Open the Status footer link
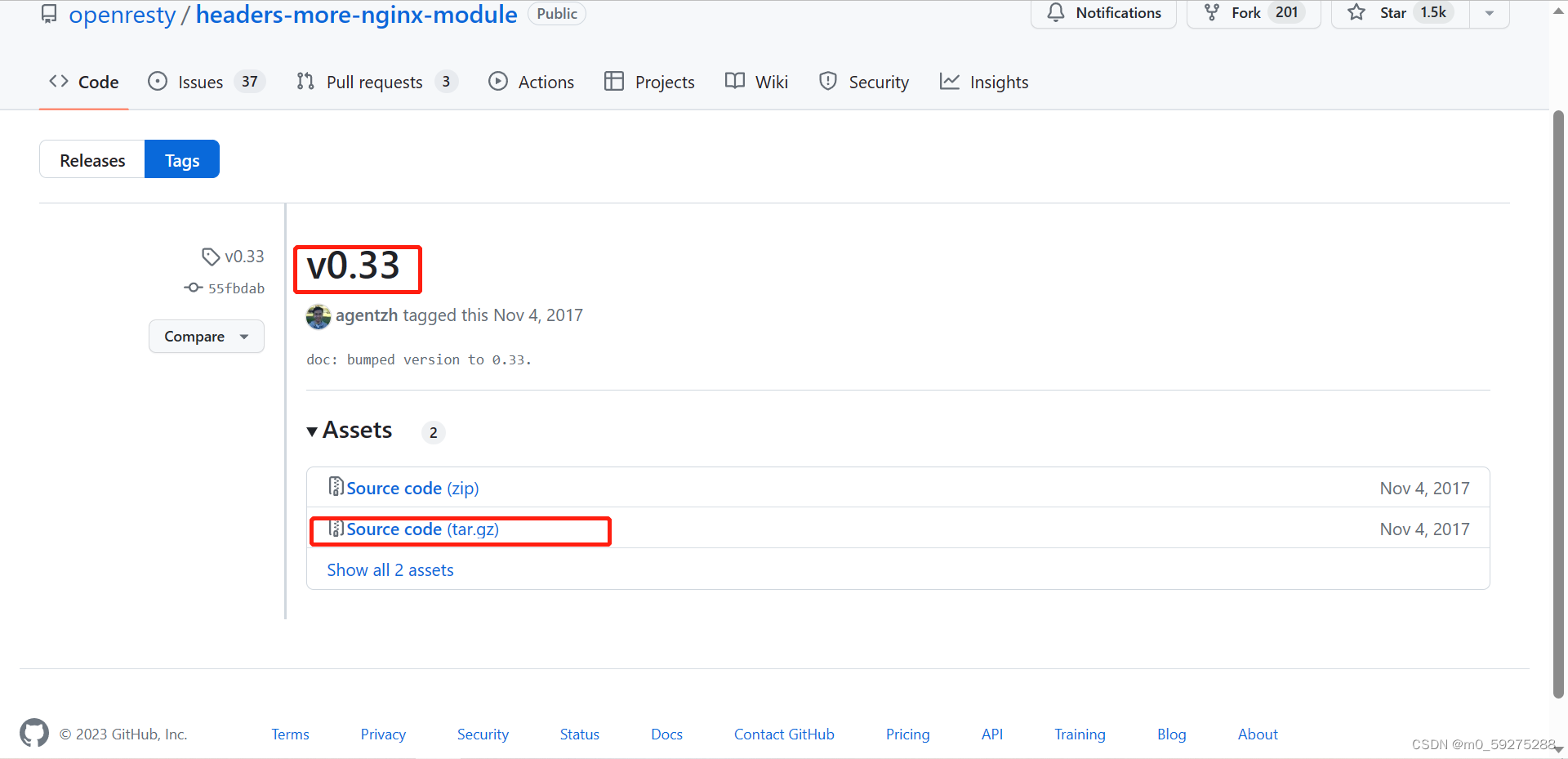 point(580,734)
